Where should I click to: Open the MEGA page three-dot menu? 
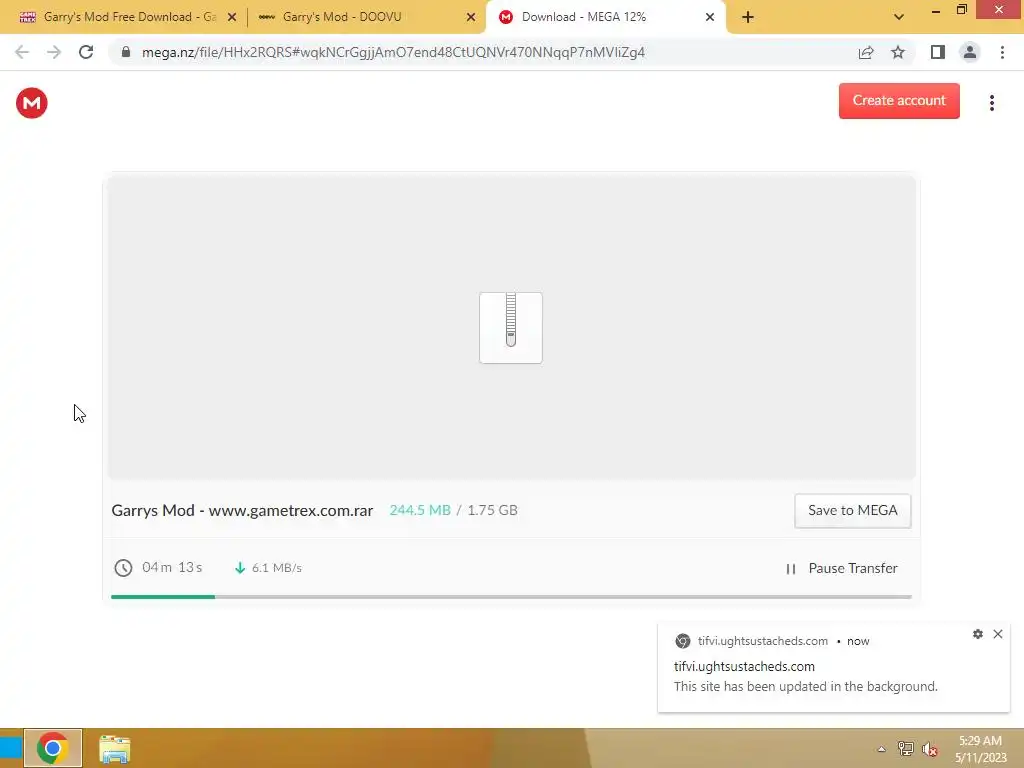pos(991,103)
